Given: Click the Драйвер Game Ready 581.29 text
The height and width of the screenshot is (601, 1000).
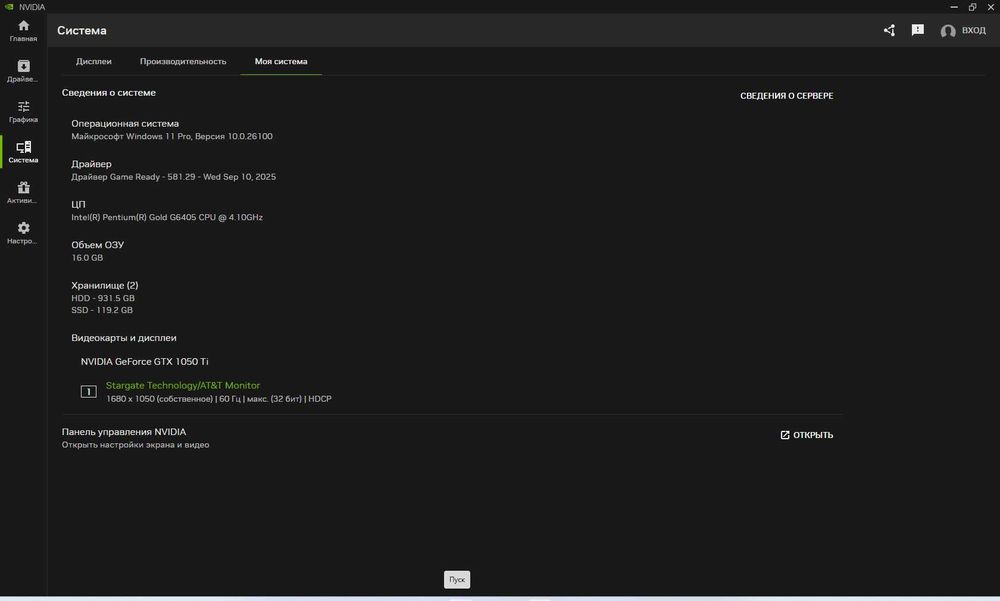Looking at the screenshot, I should click(173, 177).
